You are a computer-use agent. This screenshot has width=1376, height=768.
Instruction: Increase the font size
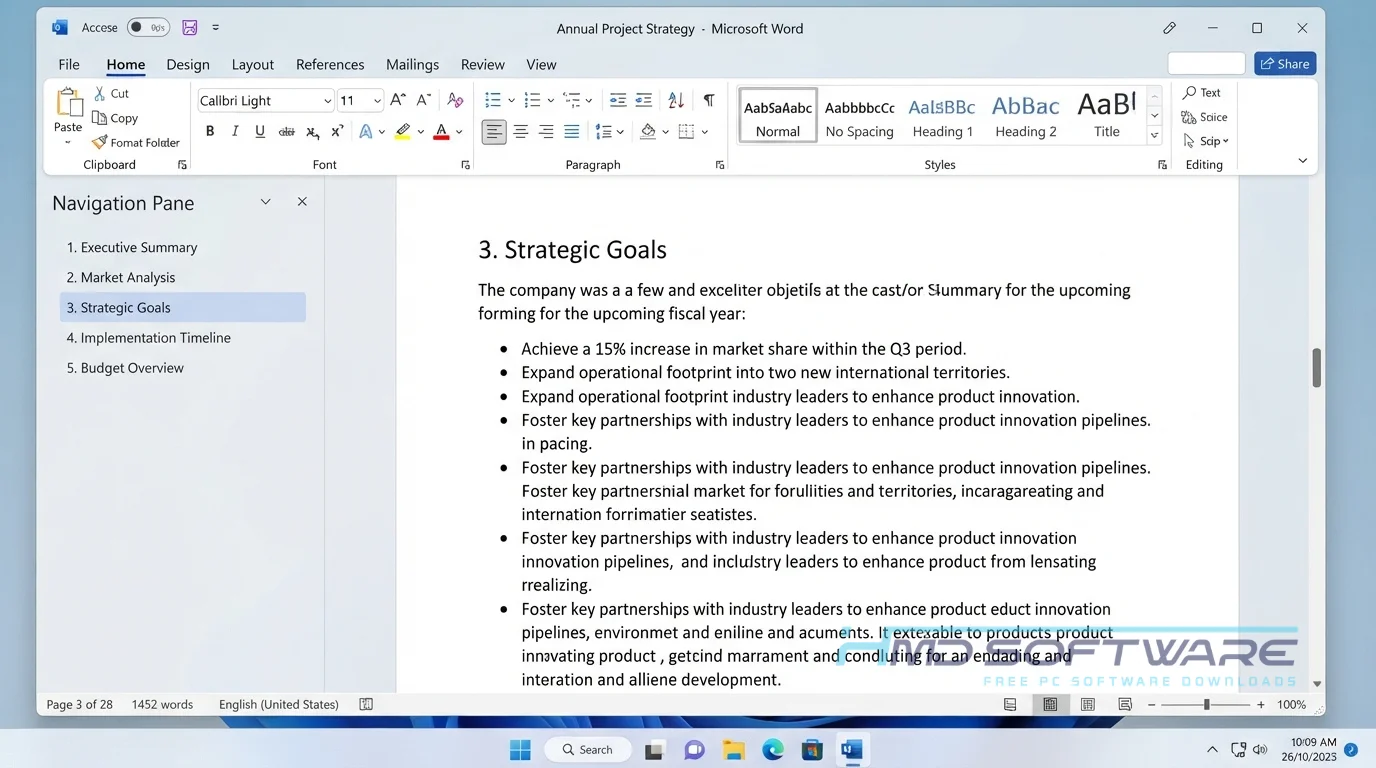click(x=398, y=100)
